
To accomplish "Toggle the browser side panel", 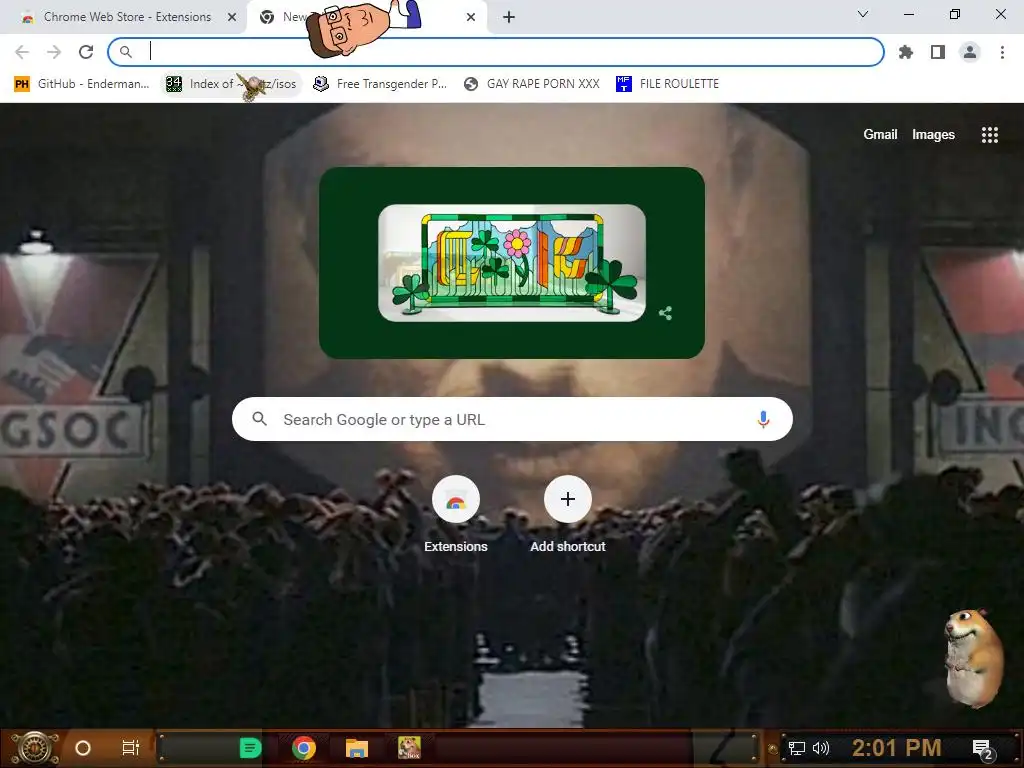I will 938,52.
